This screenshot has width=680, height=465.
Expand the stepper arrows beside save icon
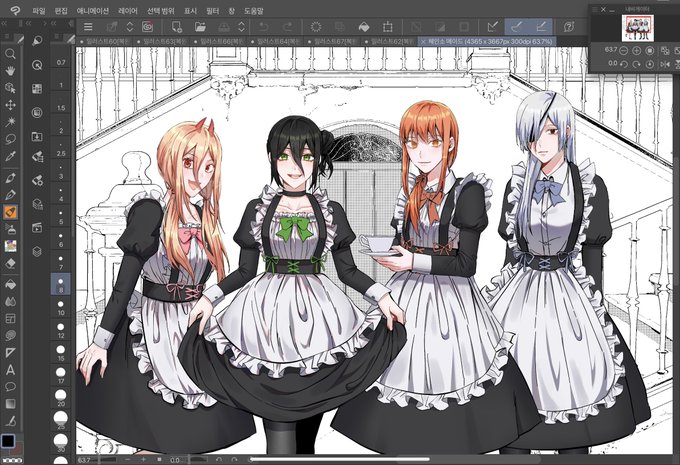tap(242, 27)
